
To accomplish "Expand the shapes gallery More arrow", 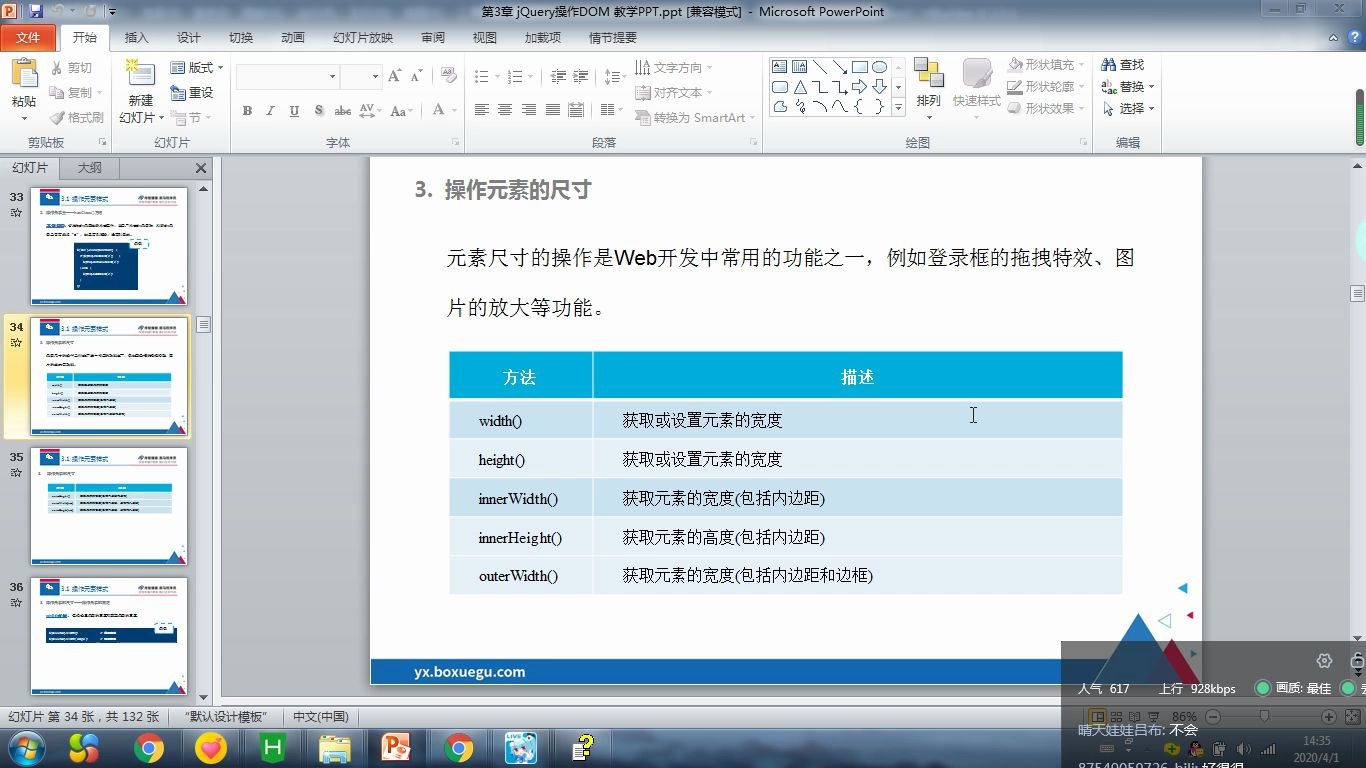I will tap(898, 107).
